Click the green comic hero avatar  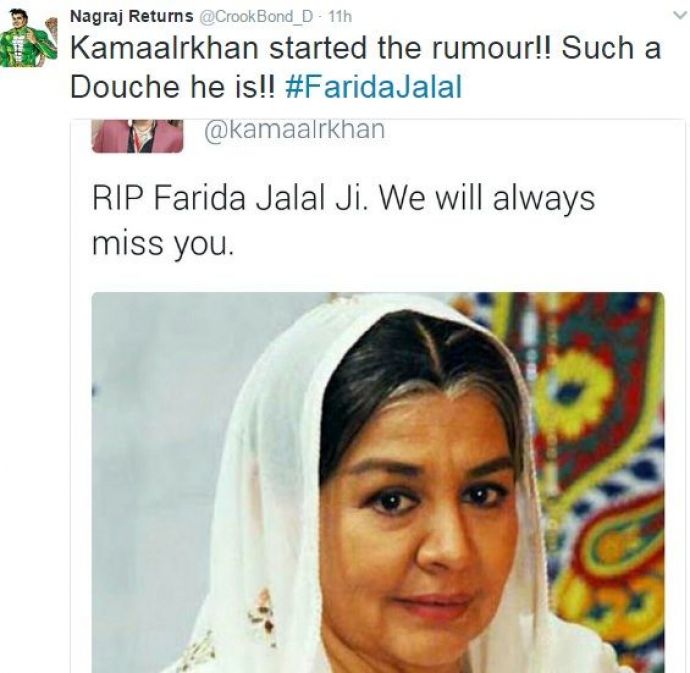tap(29, 38)
